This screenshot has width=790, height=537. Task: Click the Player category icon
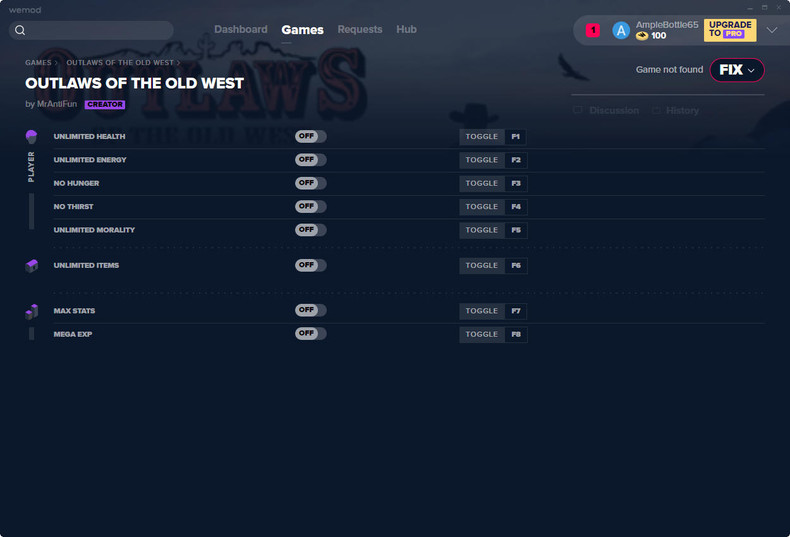31,137
